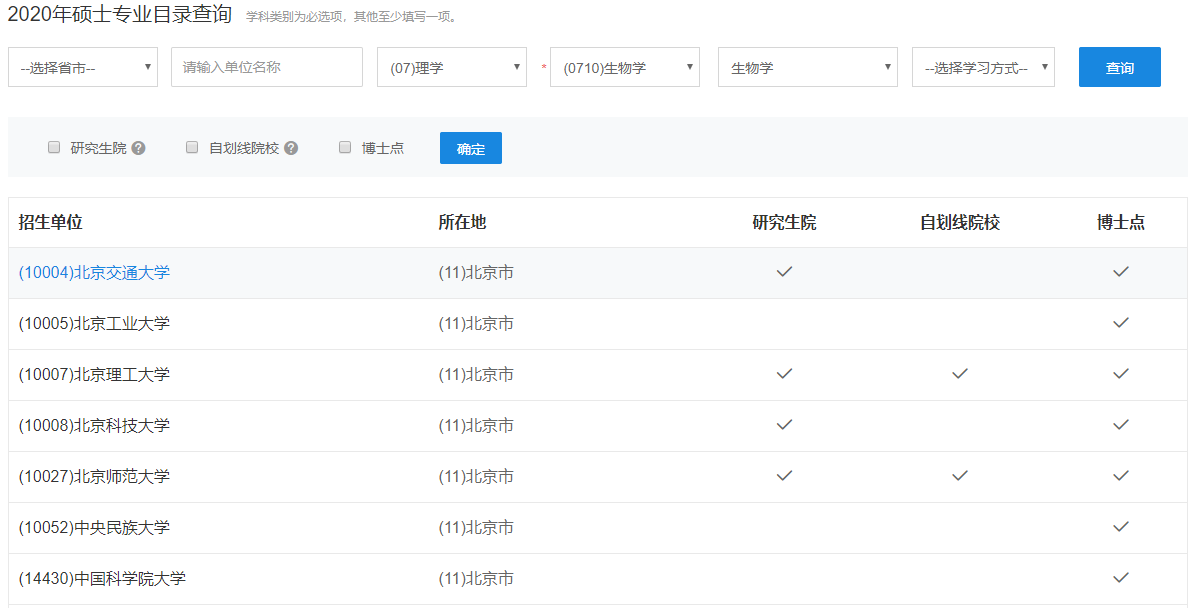Viewport: 1197px width, 608px height.
Task: Tick the 研究生院 filter checkbox
Action: point(54,147)
